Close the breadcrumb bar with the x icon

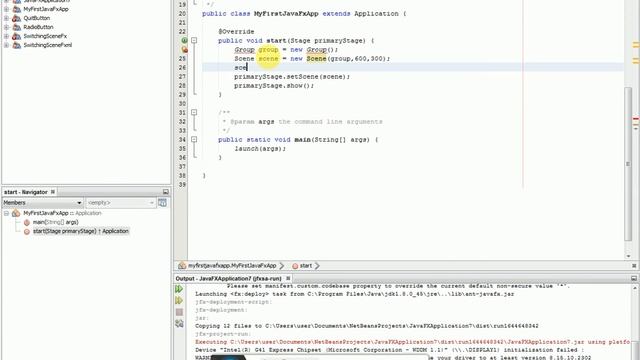click(x=634, y=266)
